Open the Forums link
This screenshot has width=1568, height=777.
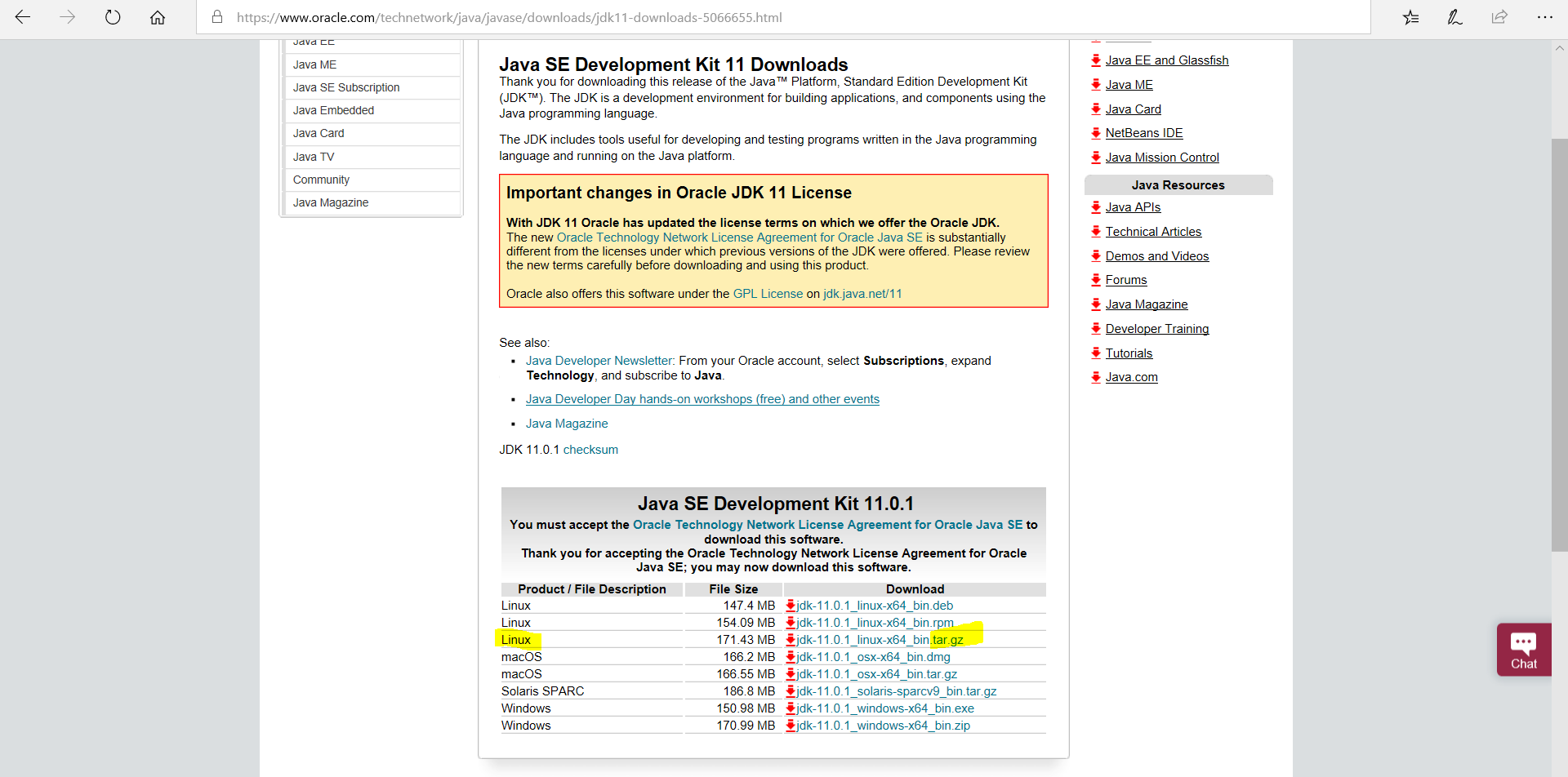(1126, 280)
